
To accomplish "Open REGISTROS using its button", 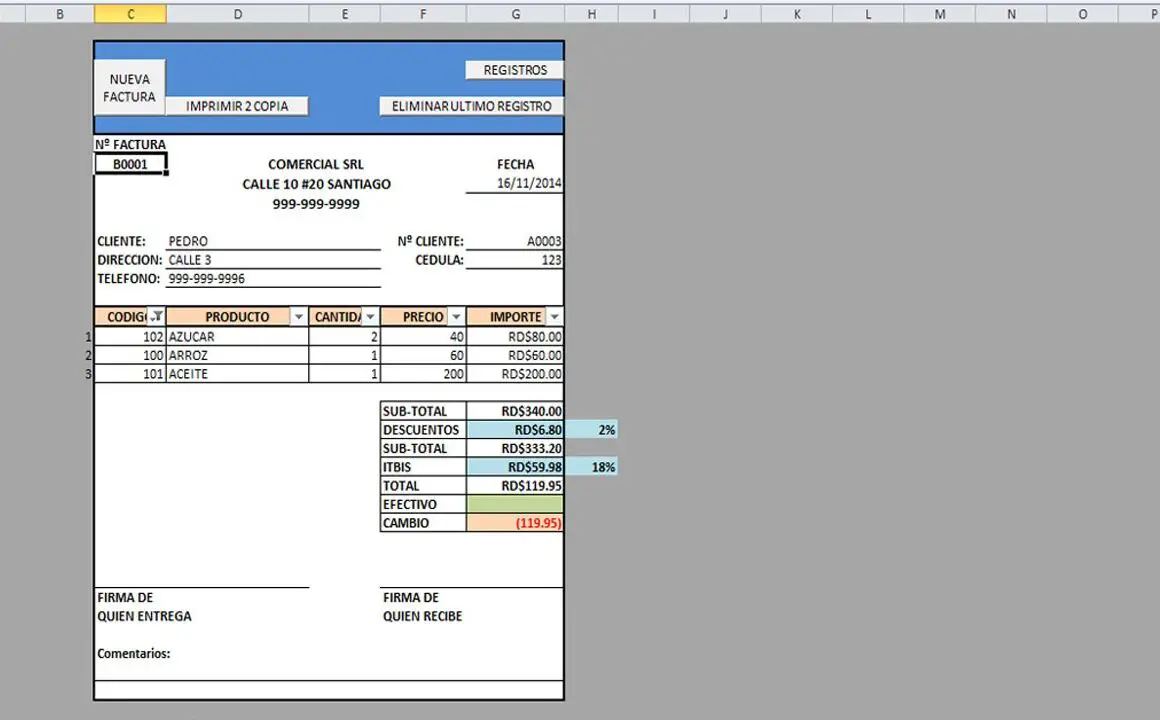I will coord(515,70).
